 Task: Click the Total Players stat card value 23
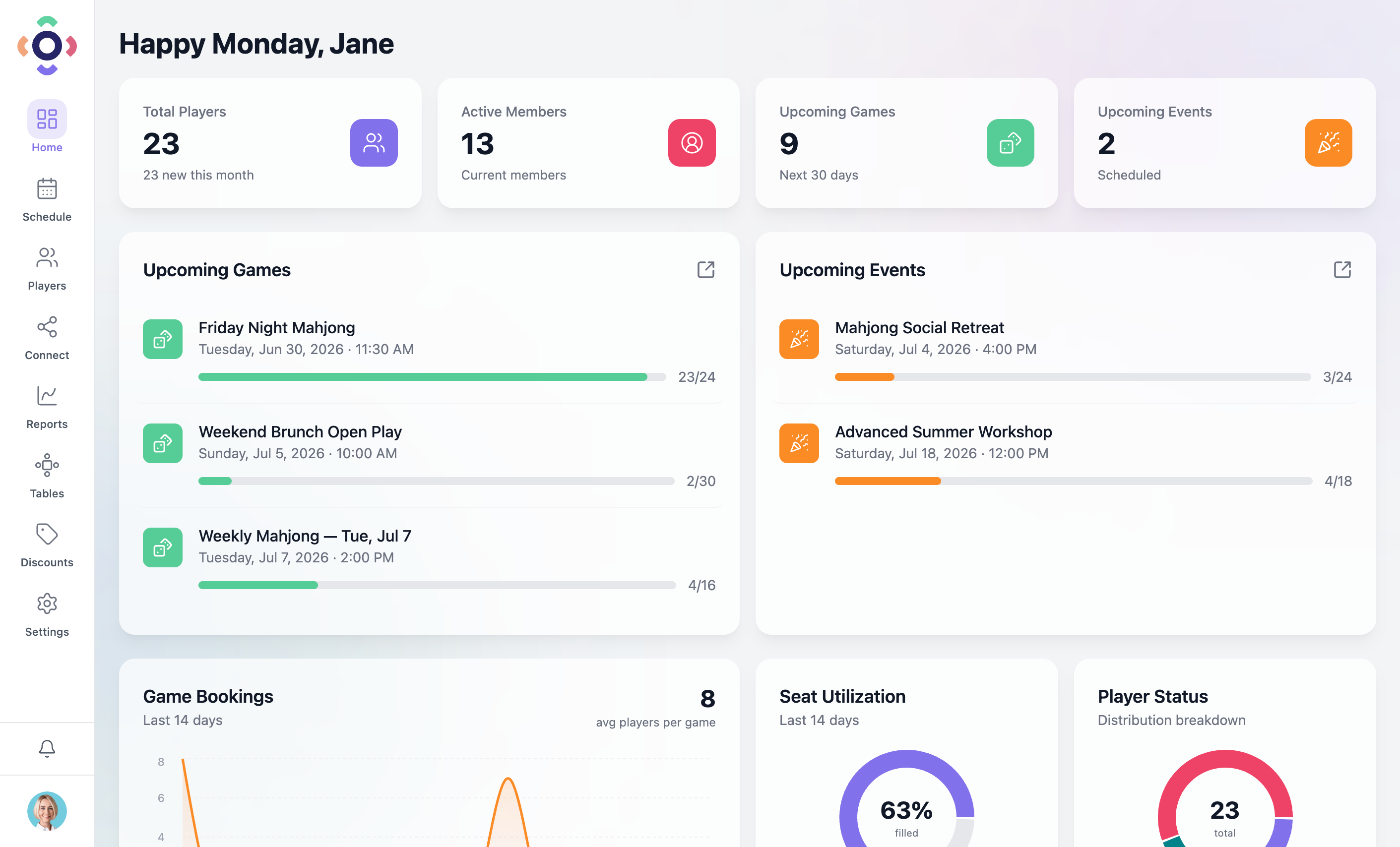161,144
